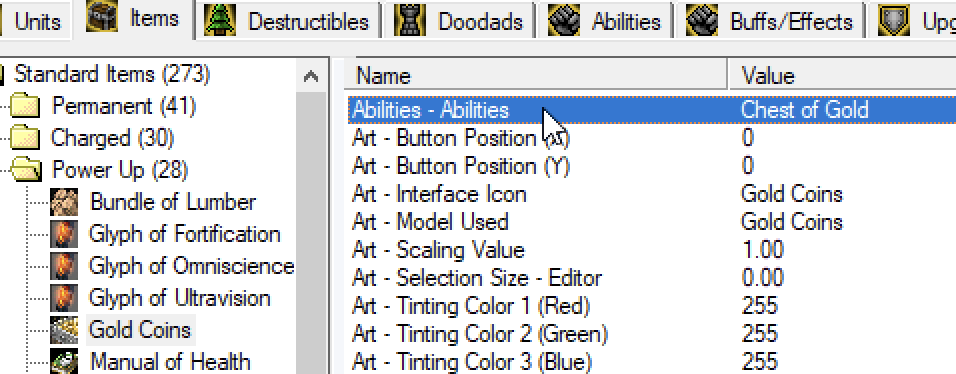Image resolution: width=956 pixels, height=374 pixels.
Task: Open the Buffs/Effects tab
Action: [769, 22]
